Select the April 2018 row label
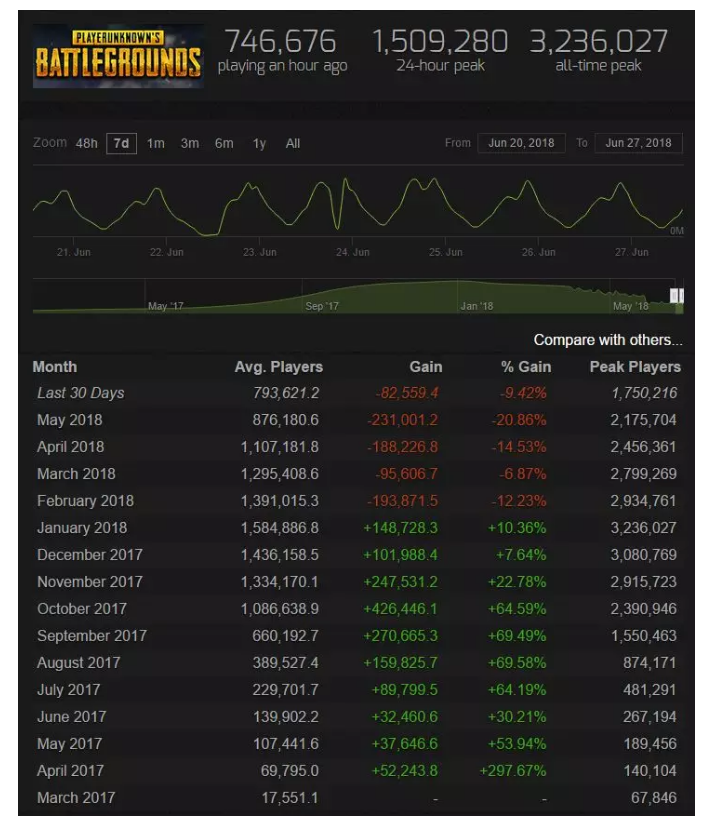Viewport: 709px width, 831px height. 70,447
